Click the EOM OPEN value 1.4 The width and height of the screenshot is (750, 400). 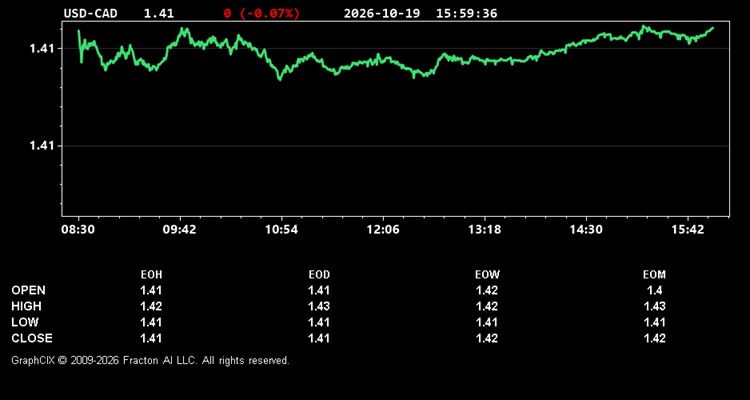click(654, 290)
